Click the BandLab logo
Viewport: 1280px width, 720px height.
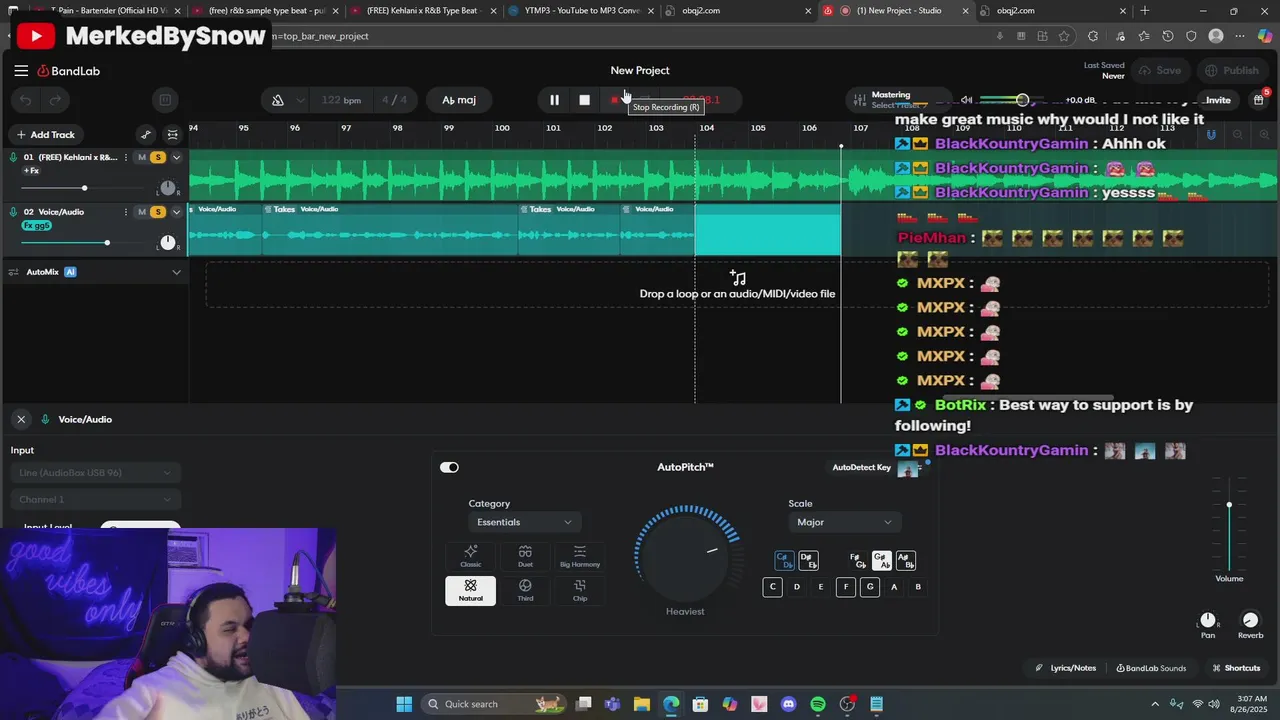[69, 71]
